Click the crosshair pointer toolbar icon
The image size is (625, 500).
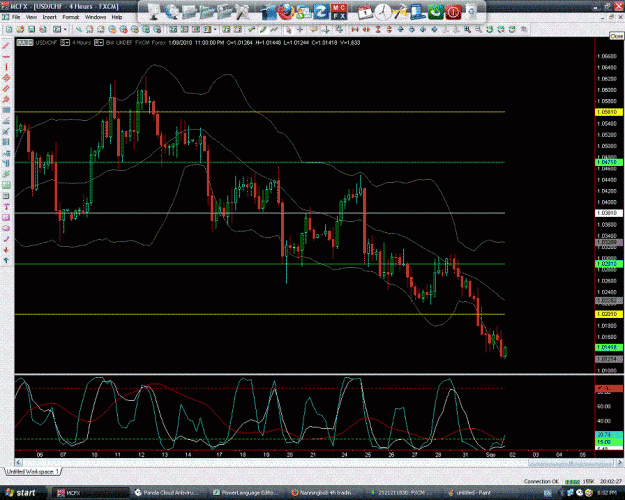pos(300,30)
